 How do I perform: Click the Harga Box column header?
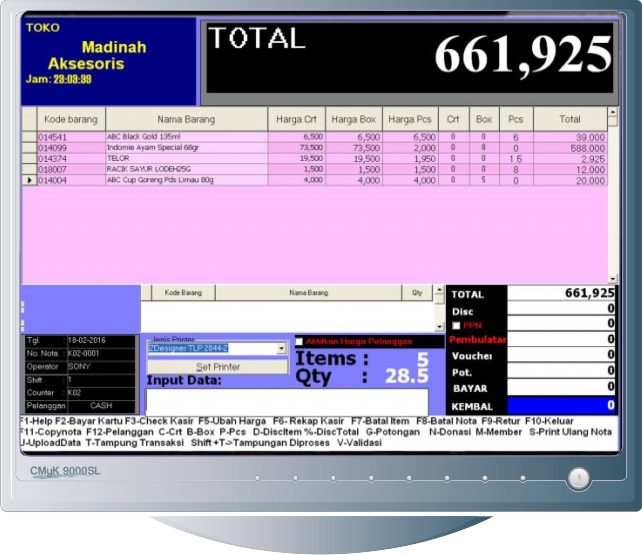[x=352, y=119]
